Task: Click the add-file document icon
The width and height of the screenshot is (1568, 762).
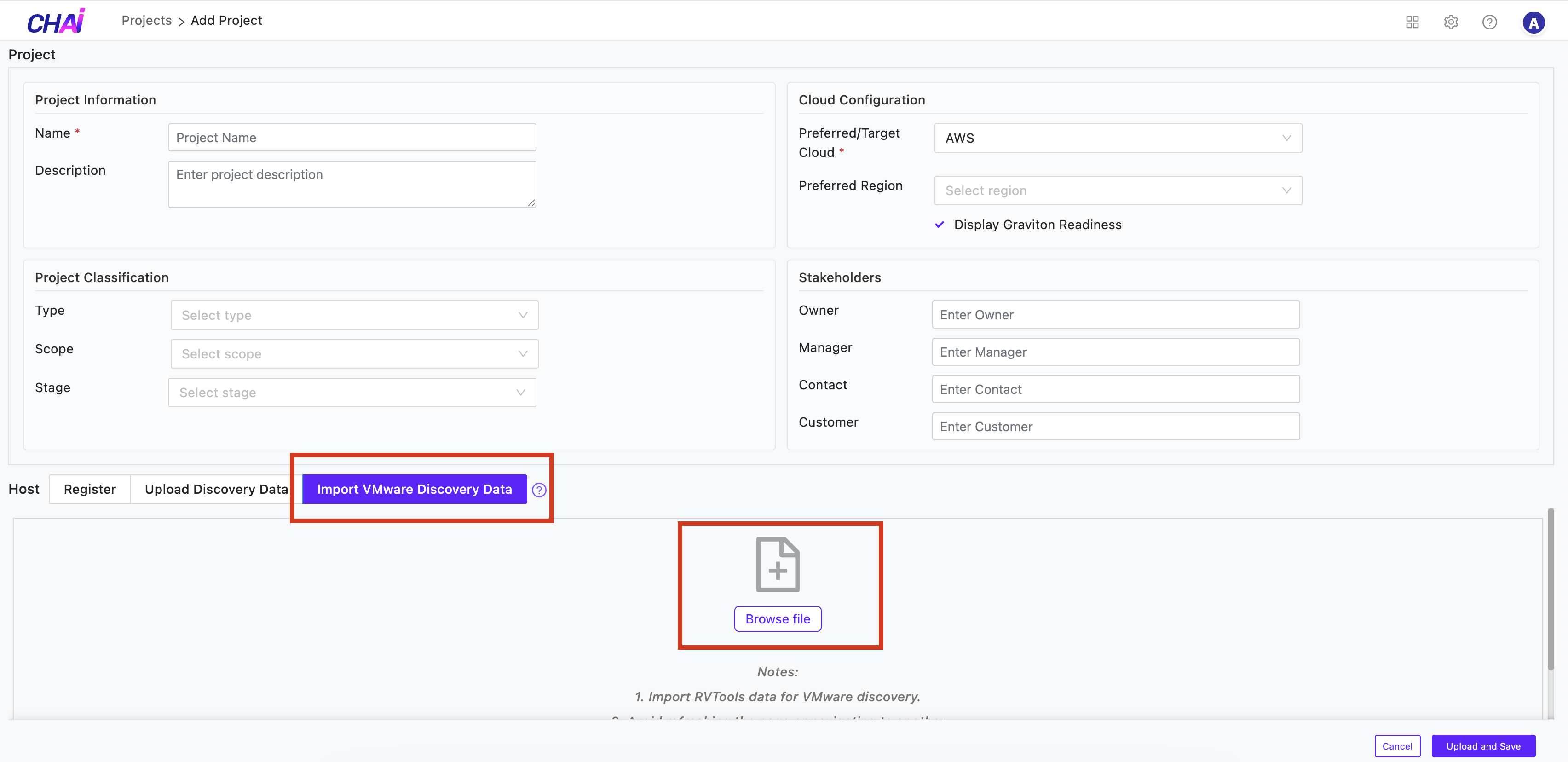Action: [x=777, y=565]
